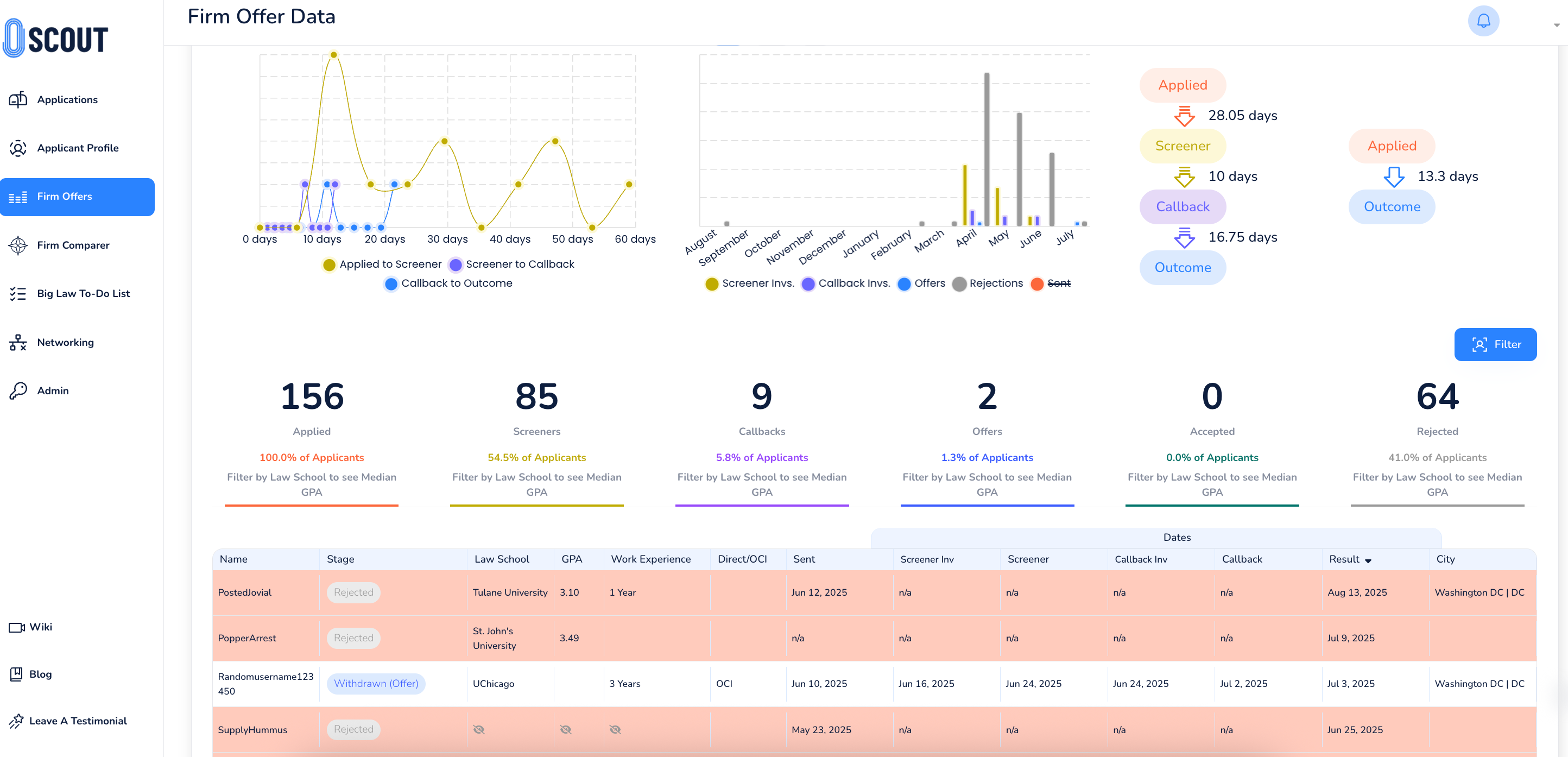Sort the table by GPA column header
Image resolution: width=1568 pixels, height=757 pixels.
pyautogui.click(x=572, y=559)
